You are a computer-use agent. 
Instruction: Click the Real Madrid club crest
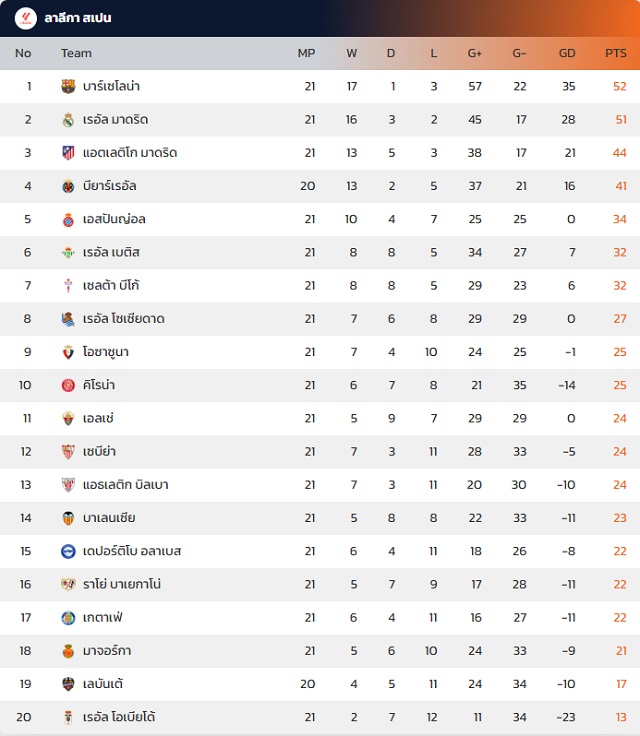pos(68,120)
